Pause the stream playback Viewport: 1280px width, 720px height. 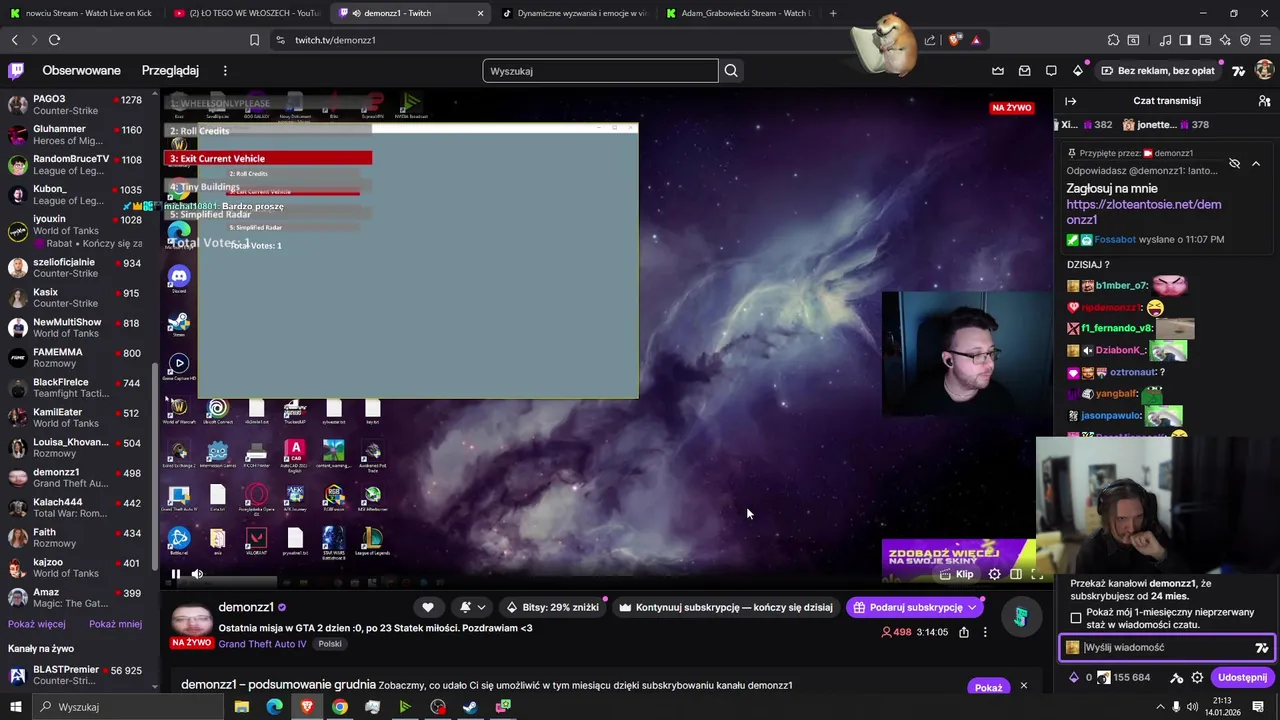point(176,574)
